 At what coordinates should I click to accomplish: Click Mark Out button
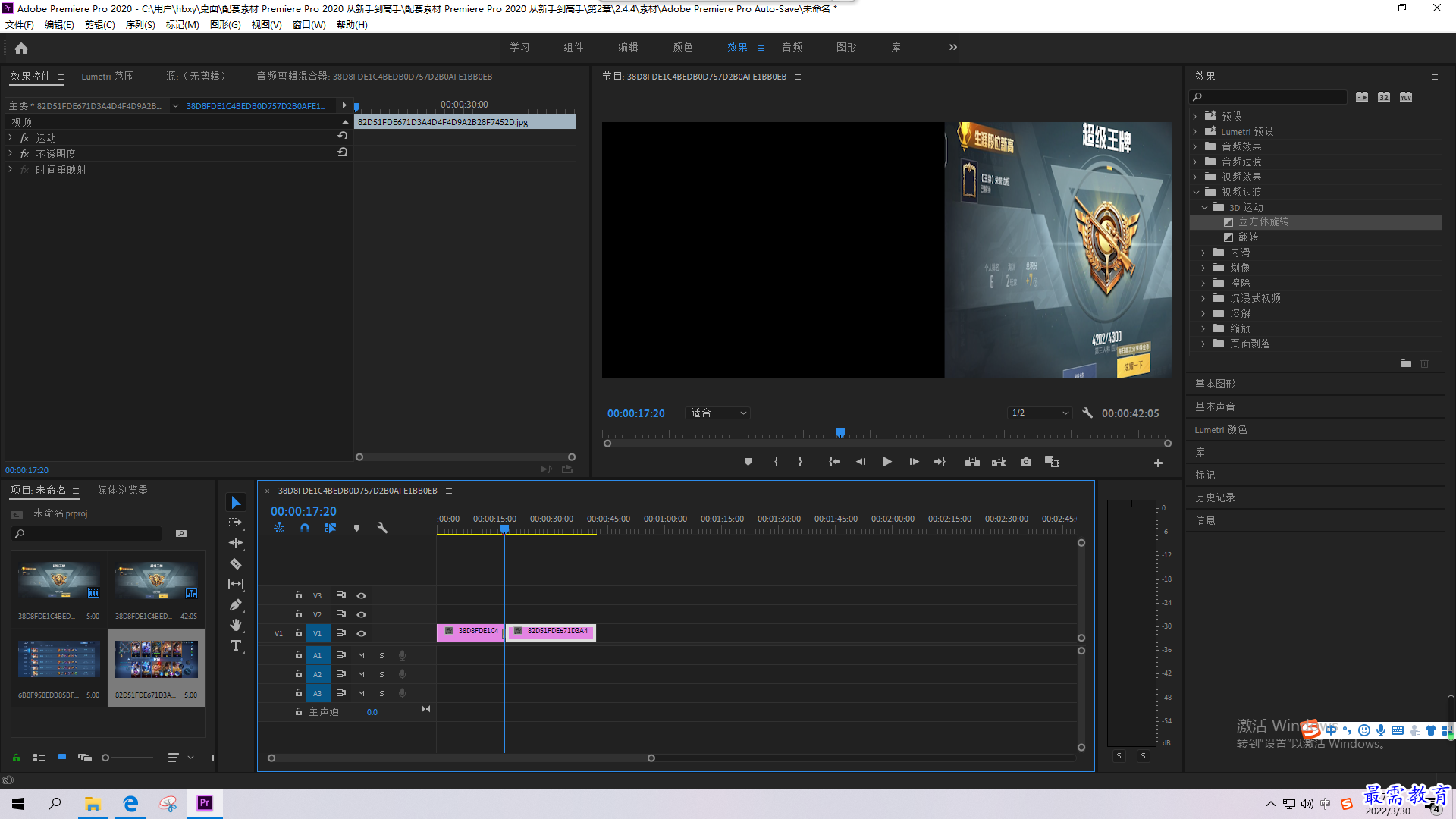(x=800, y=462)
